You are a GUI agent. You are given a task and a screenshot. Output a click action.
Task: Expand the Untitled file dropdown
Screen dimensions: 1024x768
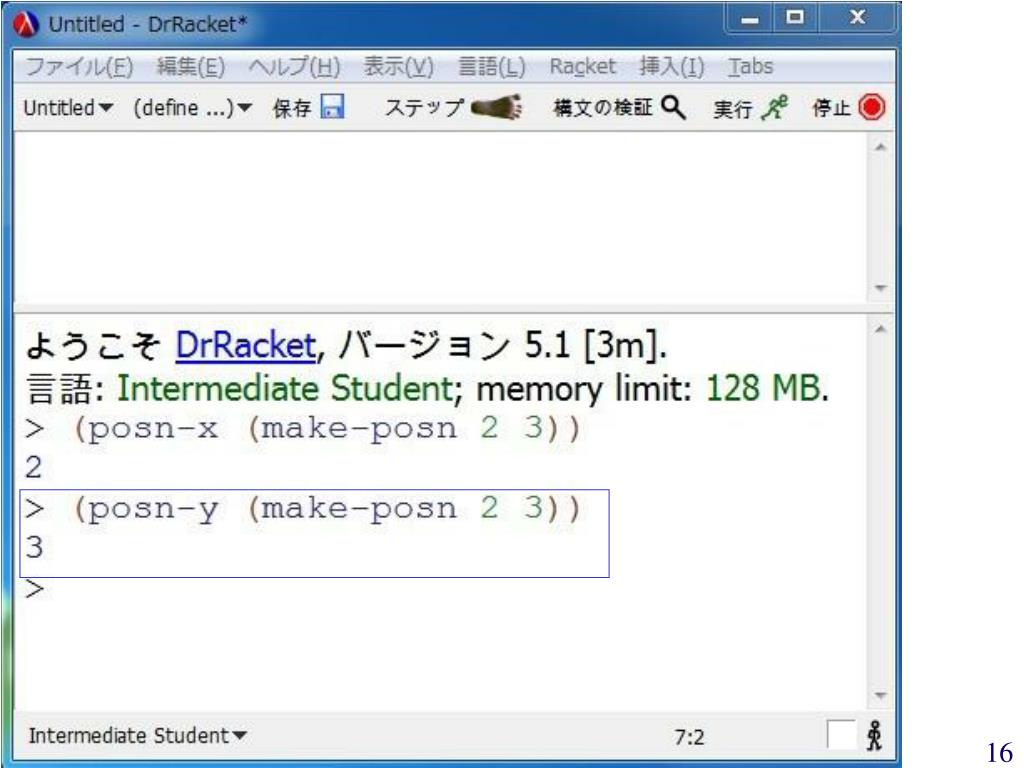coord(69,108)
